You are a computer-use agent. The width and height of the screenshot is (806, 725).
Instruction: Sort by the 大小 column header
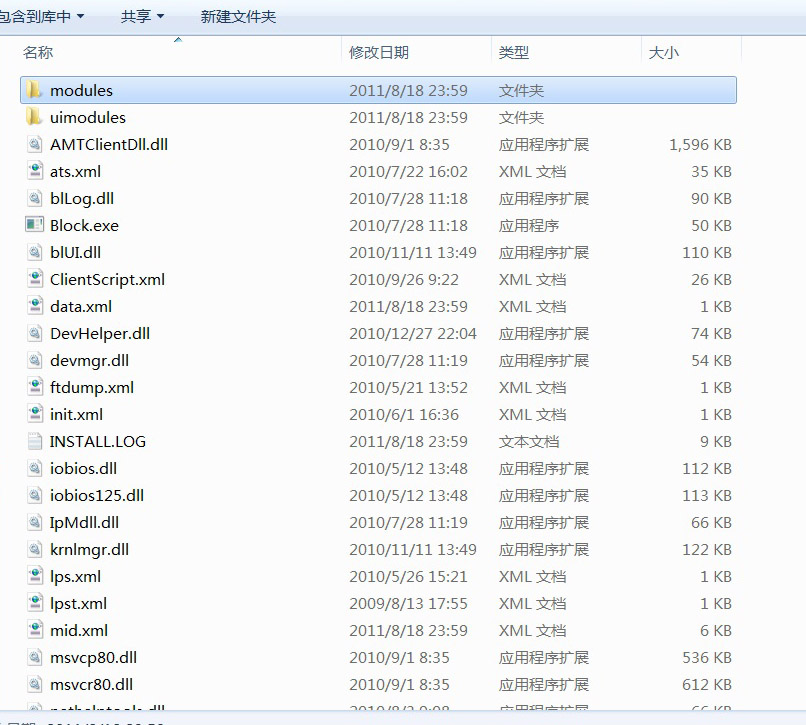(x=663, y=52)
